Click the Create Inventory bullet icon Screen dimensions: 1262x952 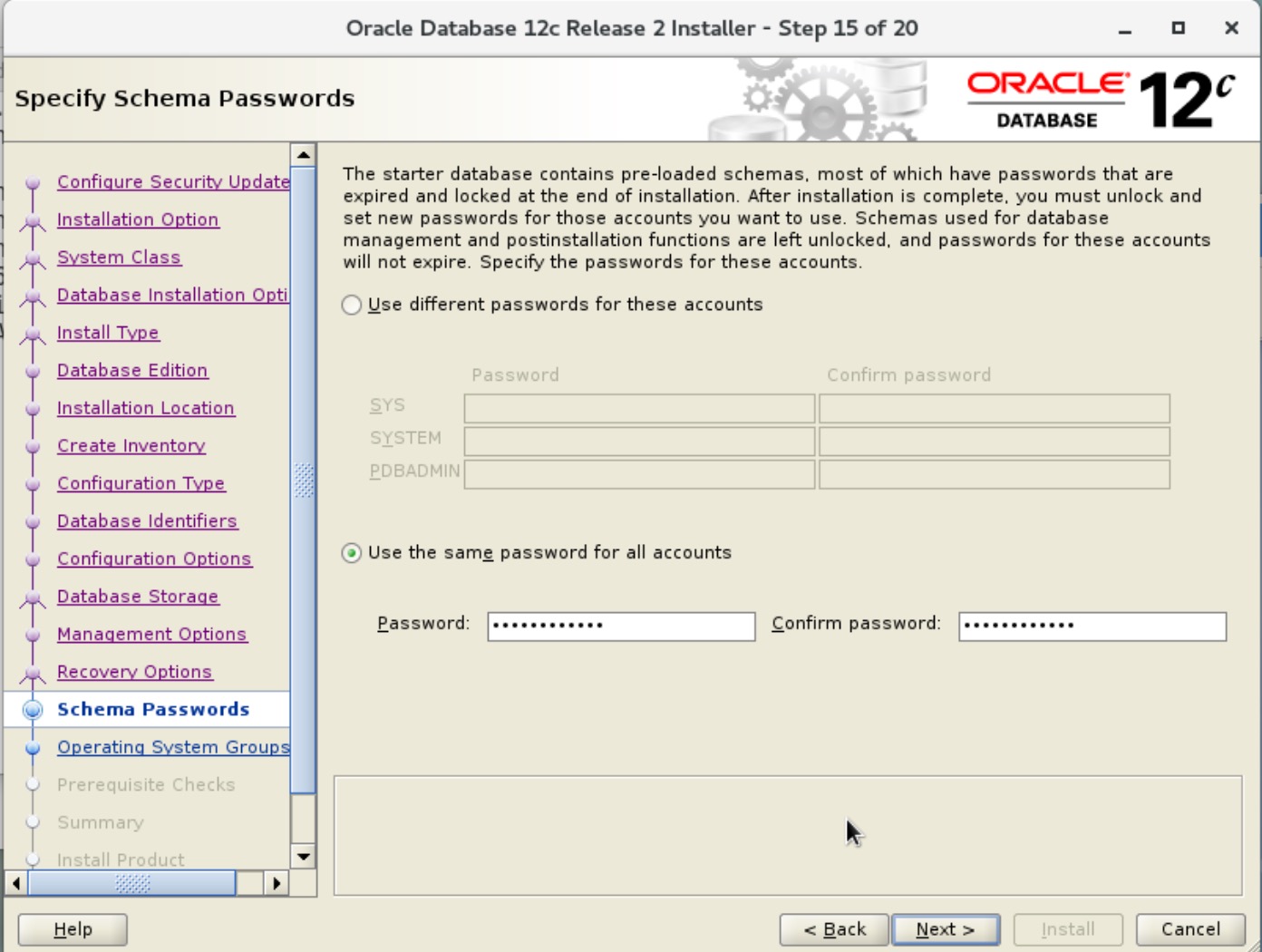point(33,446)
